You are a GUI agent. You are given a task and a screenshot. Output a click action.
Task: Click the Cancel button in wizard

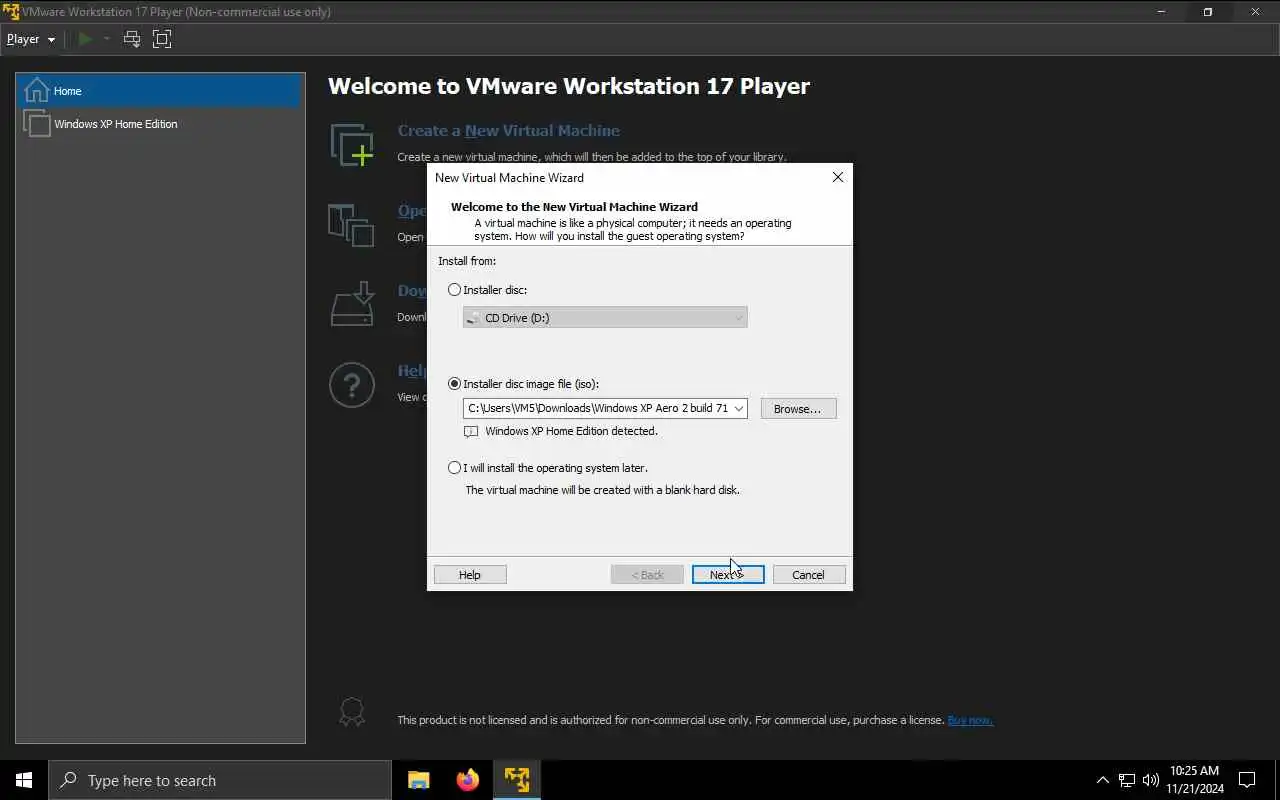[x=808, y=575]
